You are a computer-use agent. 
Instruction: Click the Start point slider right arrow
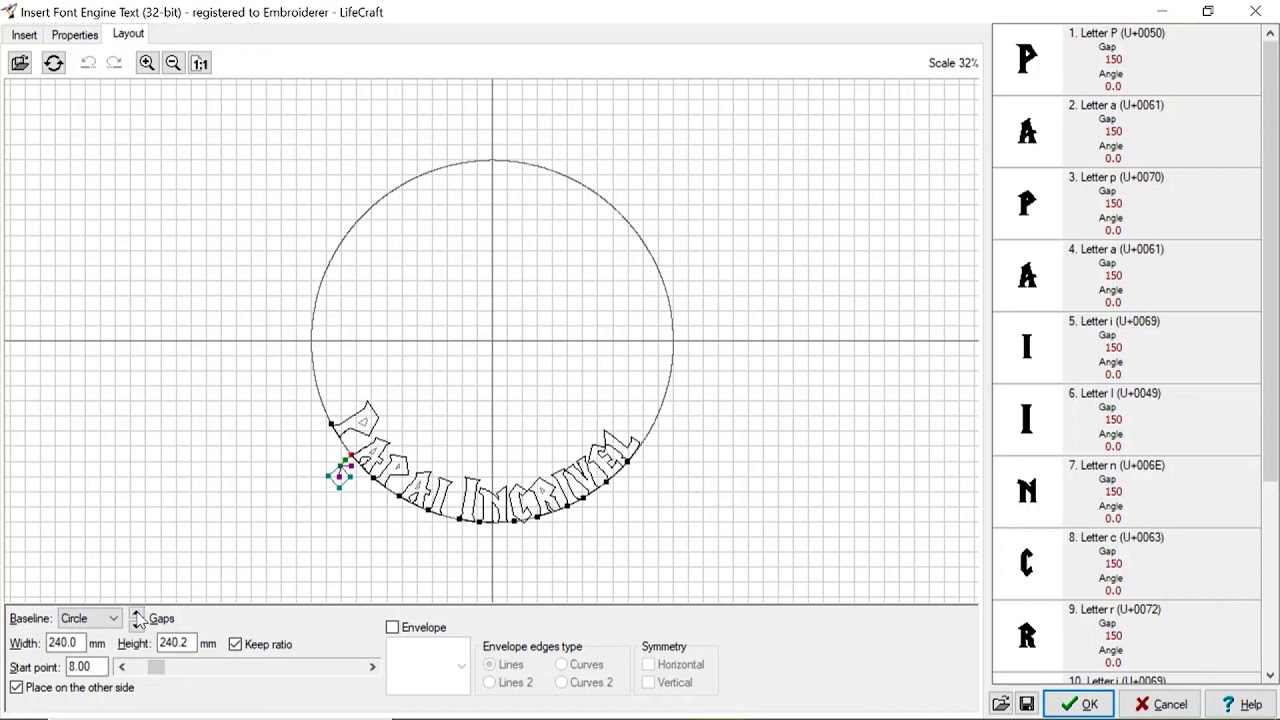[372, 667]
